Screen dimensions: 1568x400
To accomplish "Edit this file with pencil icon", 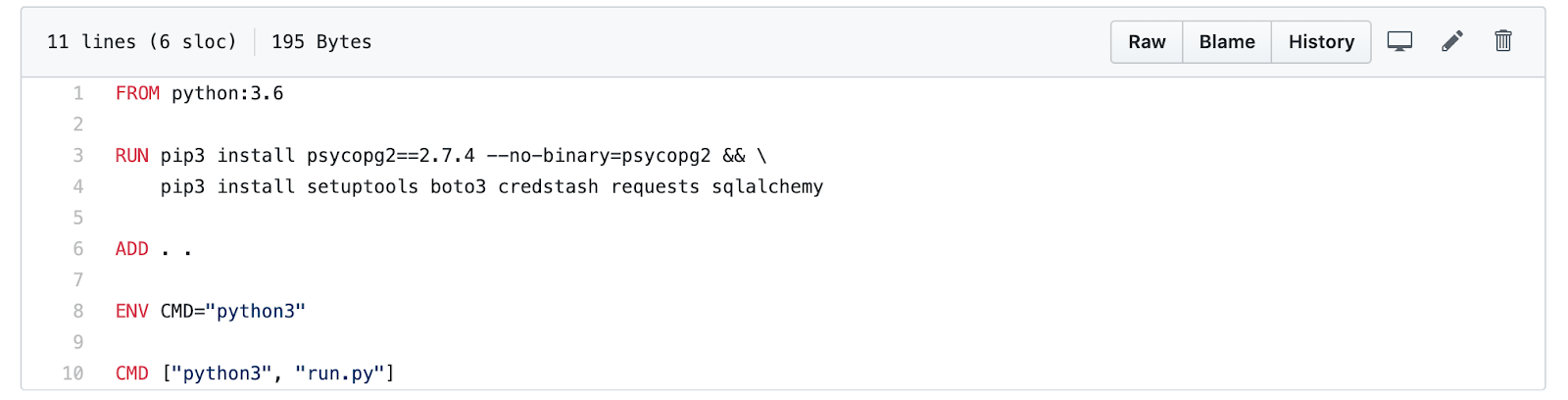I will (1452, 41).
